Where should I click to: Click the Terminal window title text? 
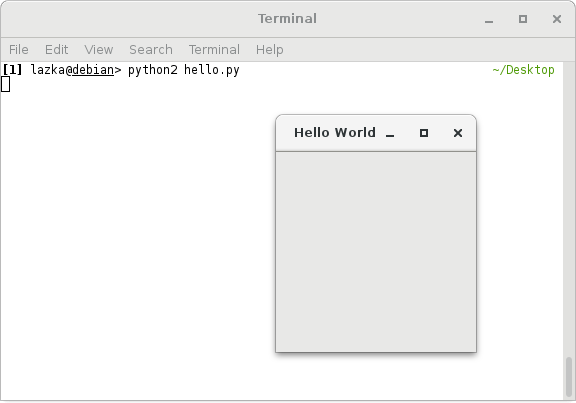tap(287, 19)
